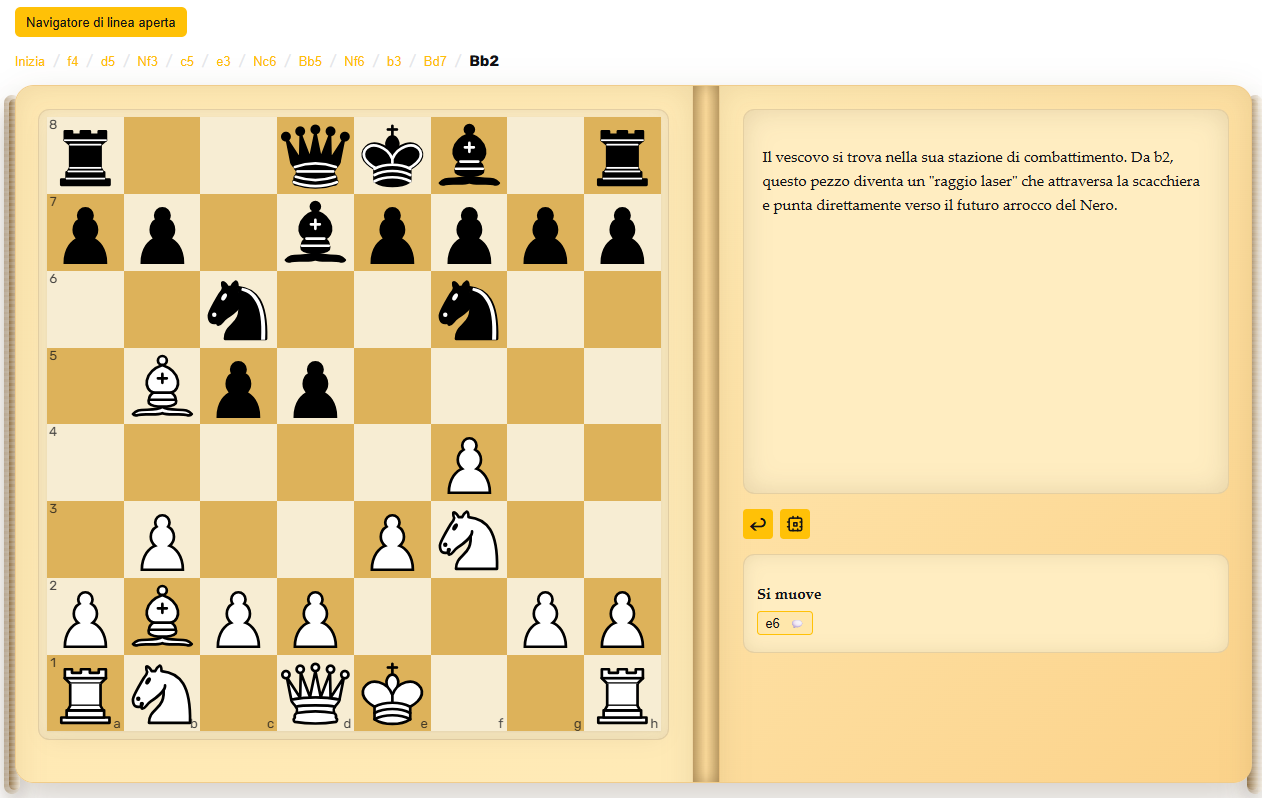This screenshot has height=798, width=1262.
Task: Jump to Nf3 in the move breadcrumb
Action: pos(147,61)
